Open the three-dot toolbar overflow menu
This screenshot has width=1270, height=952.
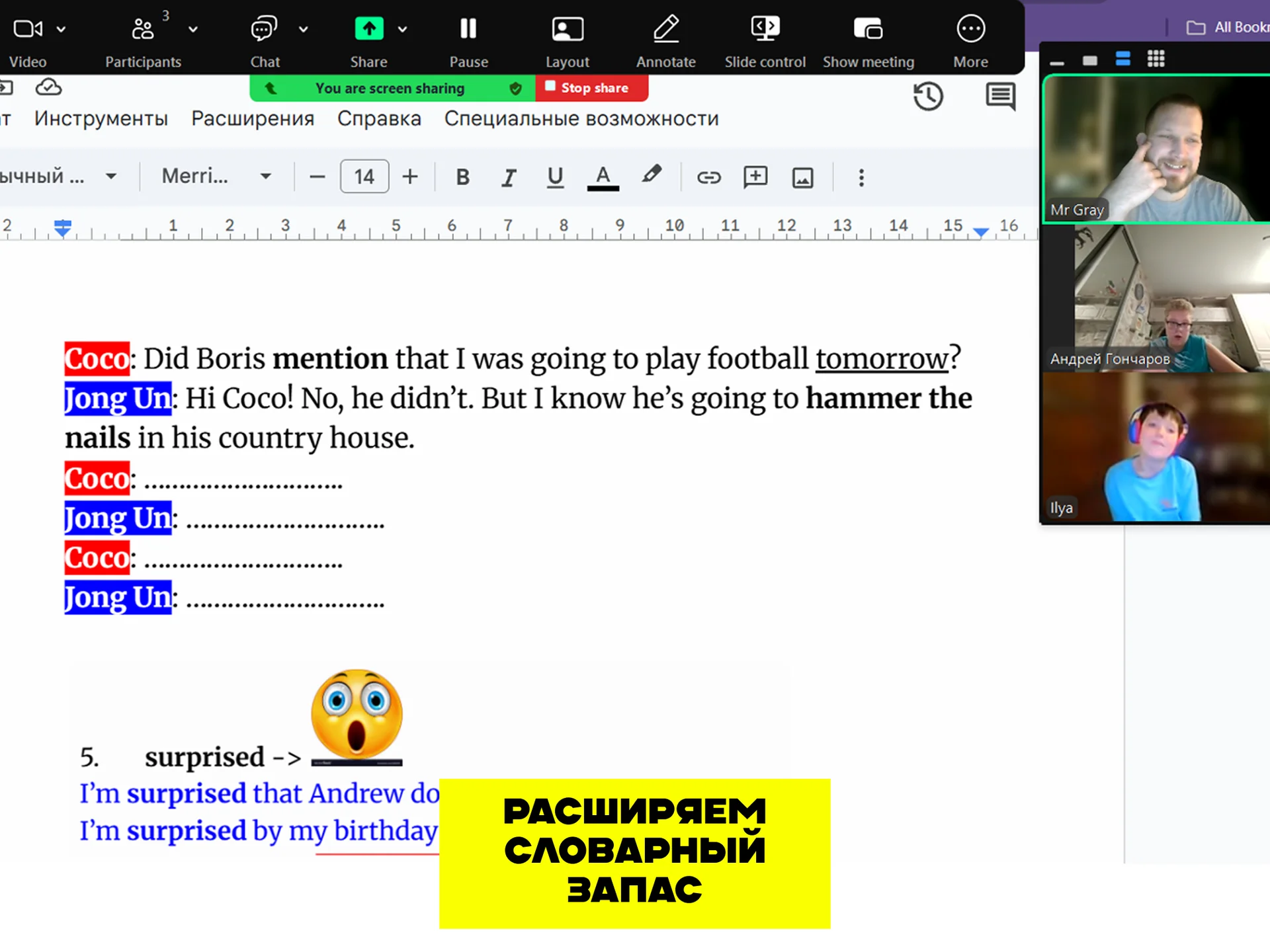pyautogui.click(x=861, y=177)
